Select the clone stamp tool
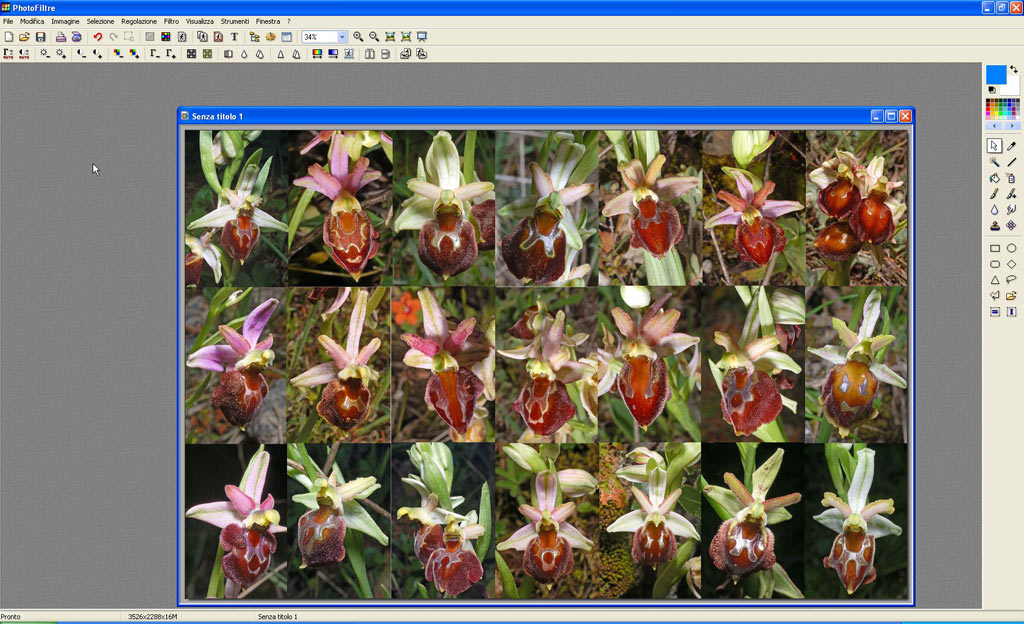 (x=994, y=226)
